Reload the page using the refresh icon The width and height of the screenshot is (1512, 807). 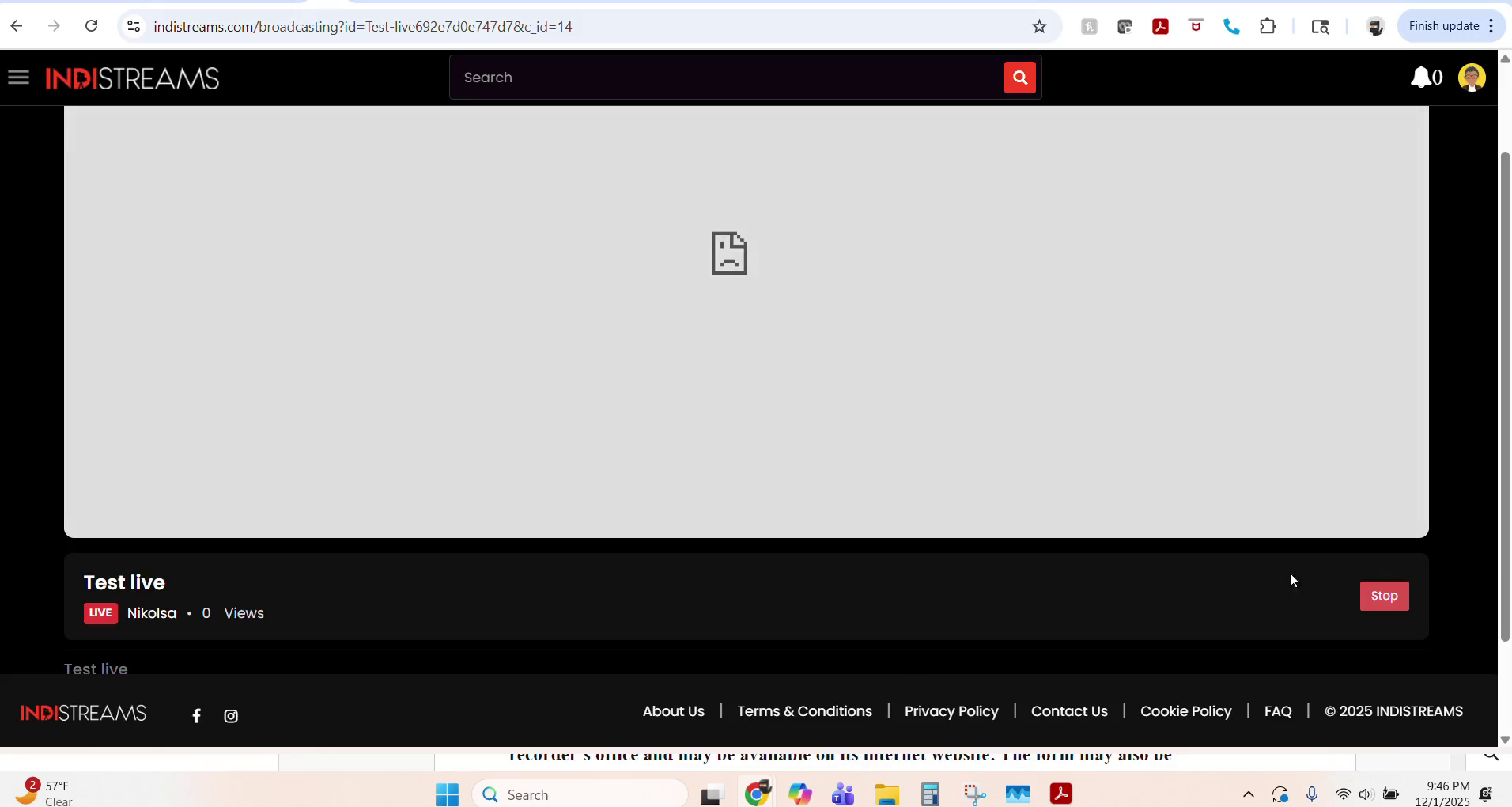coord(92,26)
